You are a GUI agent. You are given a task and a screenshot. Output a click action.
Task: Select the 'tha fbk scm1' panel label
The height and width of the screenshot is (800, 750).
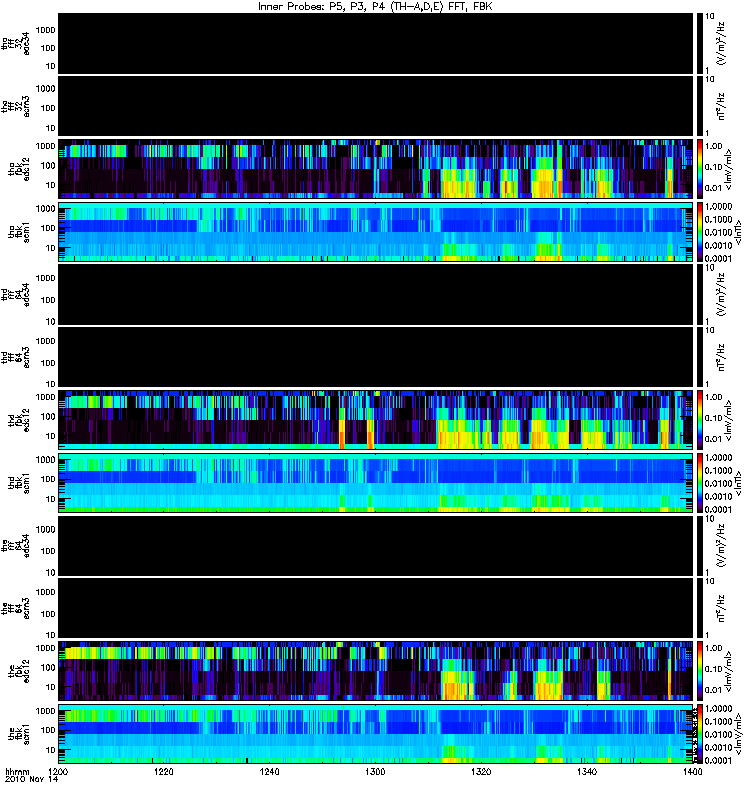pos(19,233)
